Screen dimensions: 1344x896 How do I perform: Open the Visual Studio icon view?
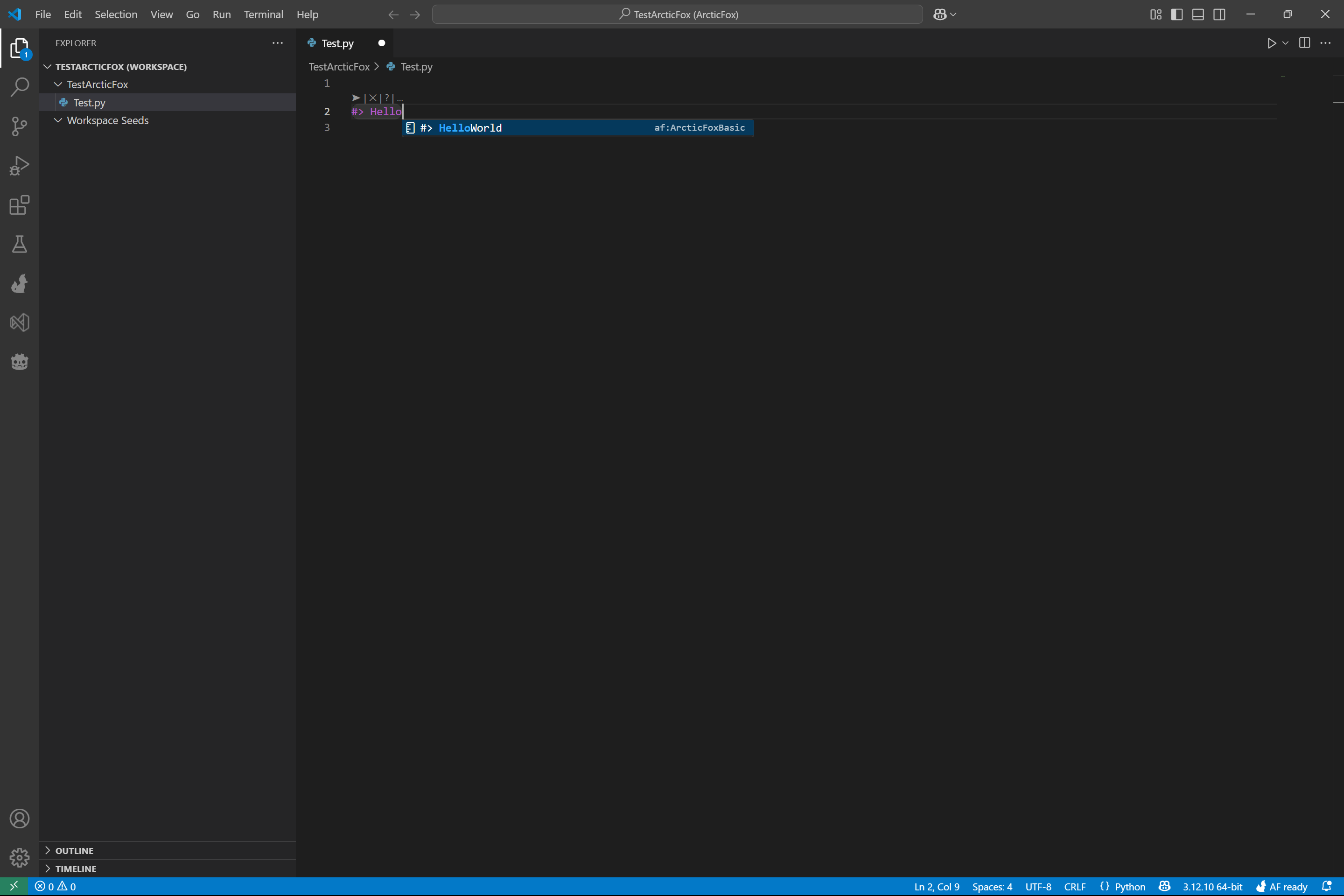point(20,322)
